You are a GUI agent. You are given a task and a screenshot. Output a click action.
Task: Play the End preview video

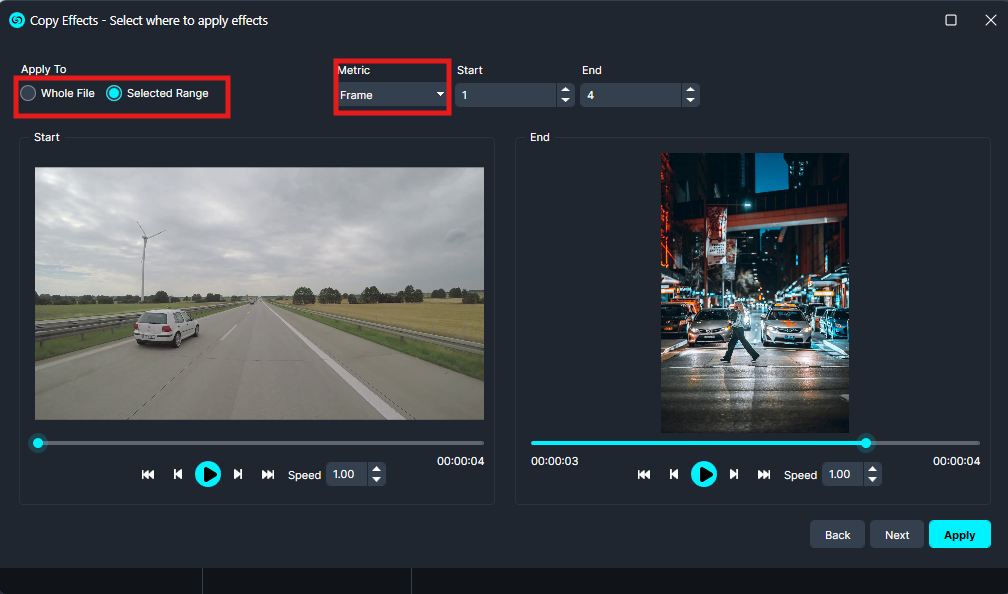(x=704, y=474)
